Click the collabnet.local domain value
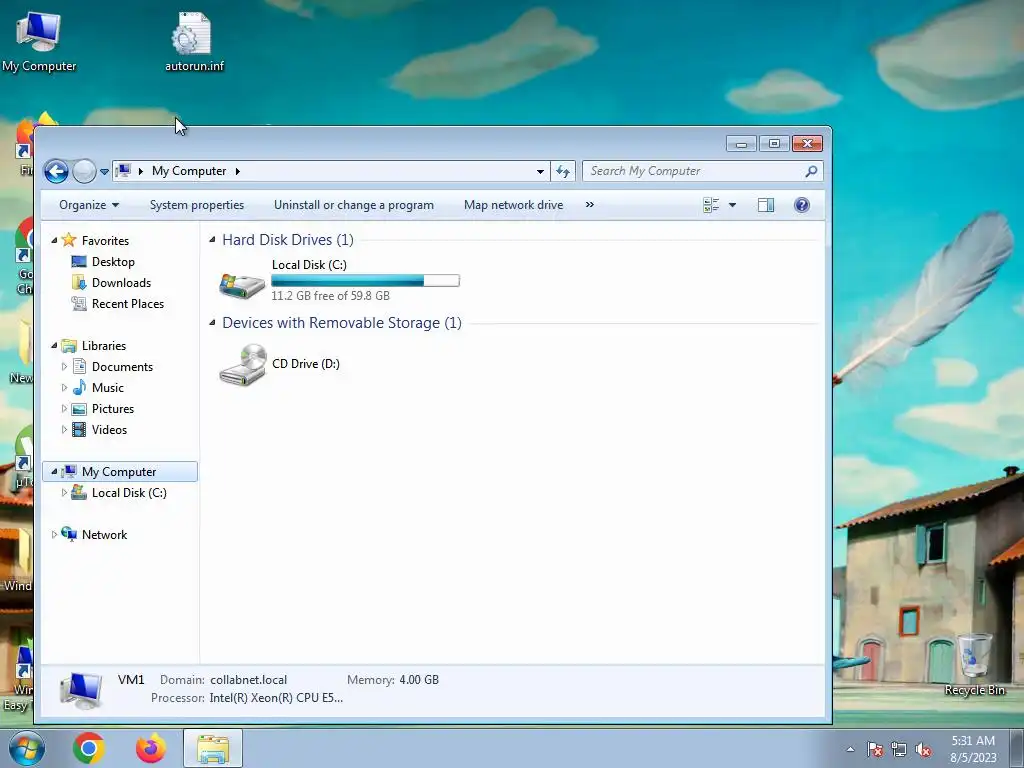1024x768 pixels. point(248,680)
